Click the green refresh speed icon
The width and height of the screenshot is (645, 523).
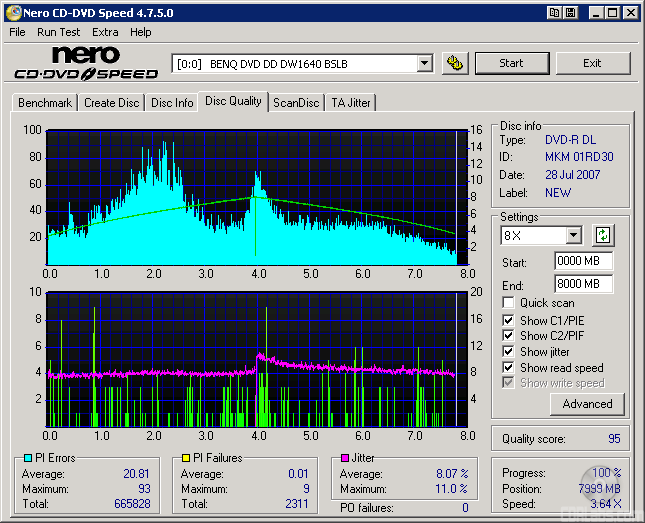pyautogui.click(x=602, y=236)
